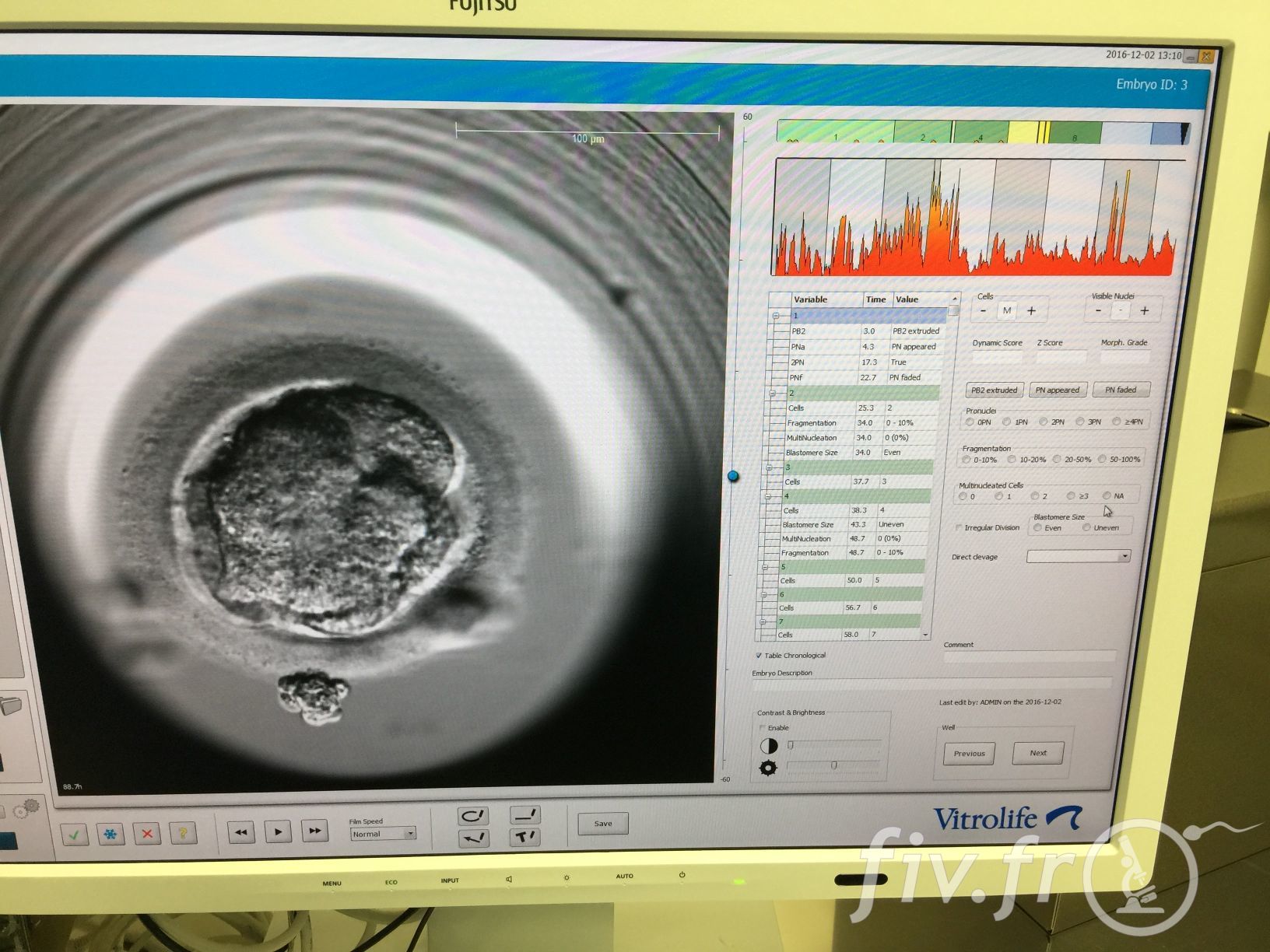Select the PNf row in the table
The height and width of the screenshot is (952, 1270).
pos(865,377)
